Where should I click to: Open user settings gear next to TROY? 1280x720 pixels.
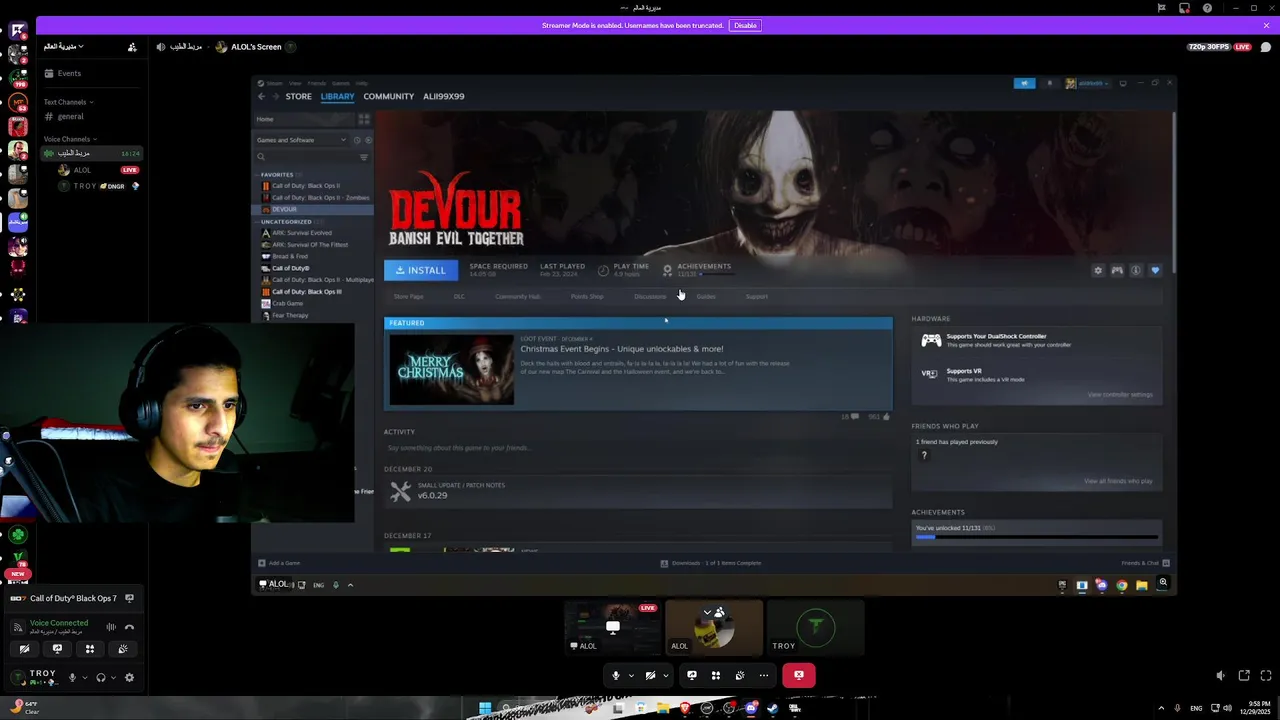[x=129, y=678]
